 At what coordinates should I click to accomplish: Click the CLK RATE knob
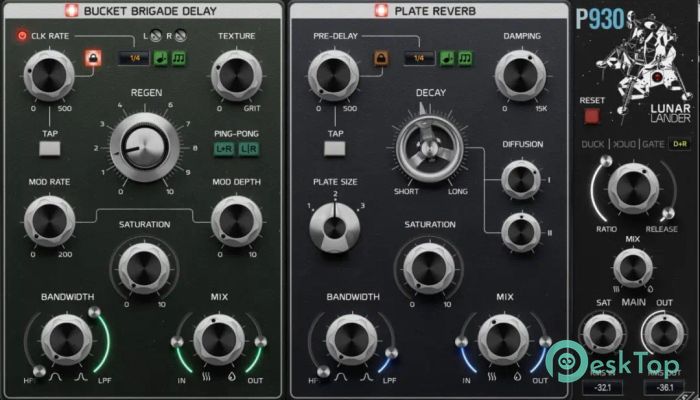pyautogui.click(x=49, y=76)
